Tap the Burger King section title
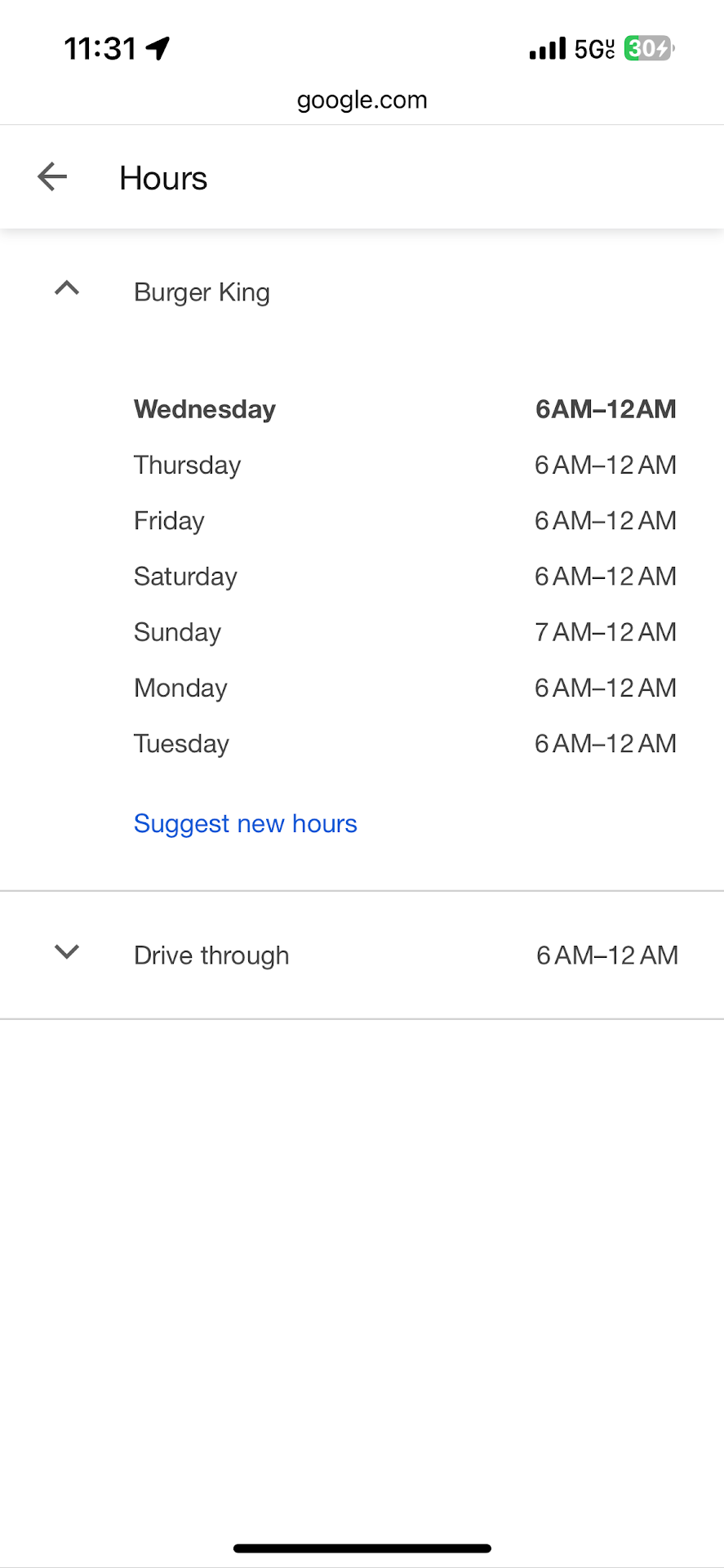The height and width of the screenshot is (1568, 724). (x=202, y=292)
